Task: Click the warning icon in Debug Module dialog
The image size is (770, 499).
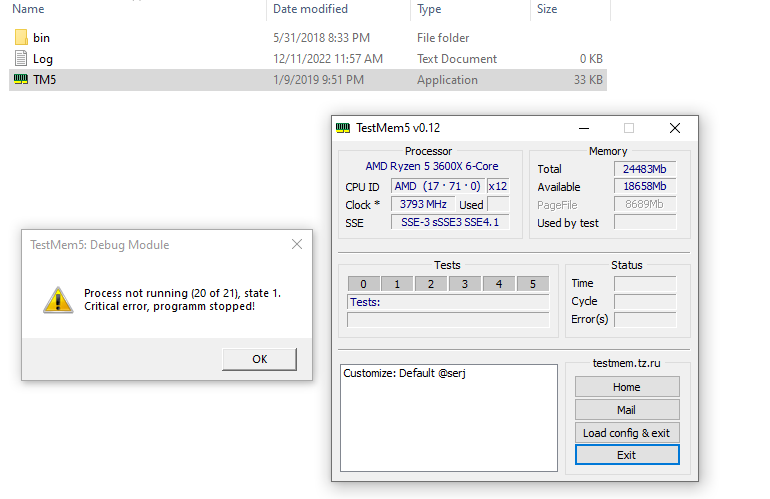Action: pos(58,300)
